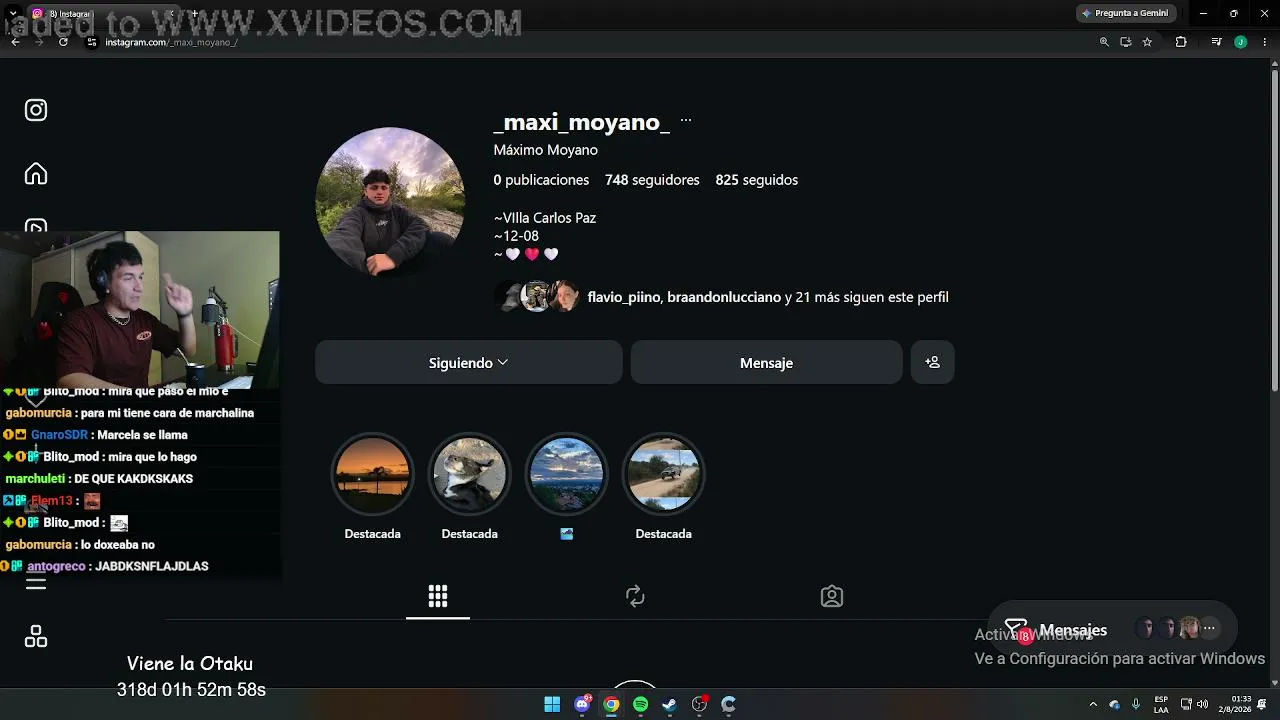Screen dimensions: 1280x720
Task: Click the Chrome icon in the taskbar
Action: click(611, 704)
